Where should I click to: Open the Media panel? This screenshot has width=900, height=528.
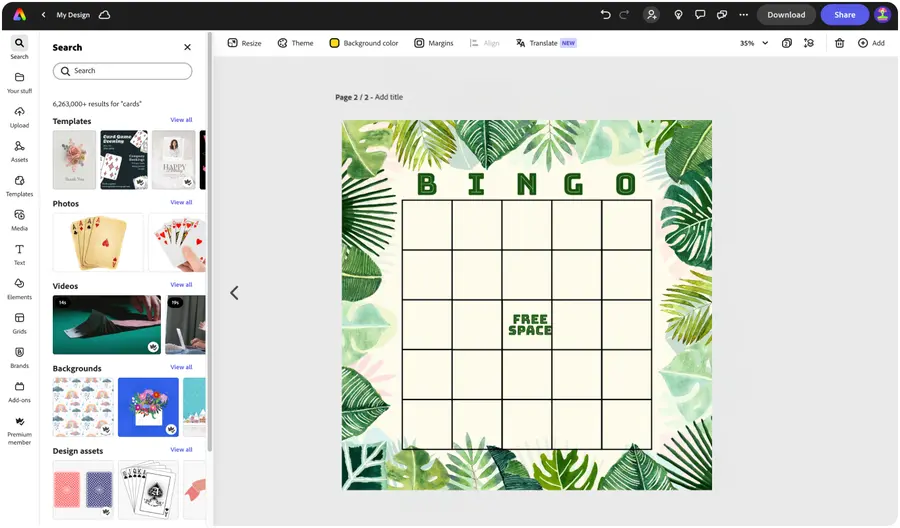20,220
